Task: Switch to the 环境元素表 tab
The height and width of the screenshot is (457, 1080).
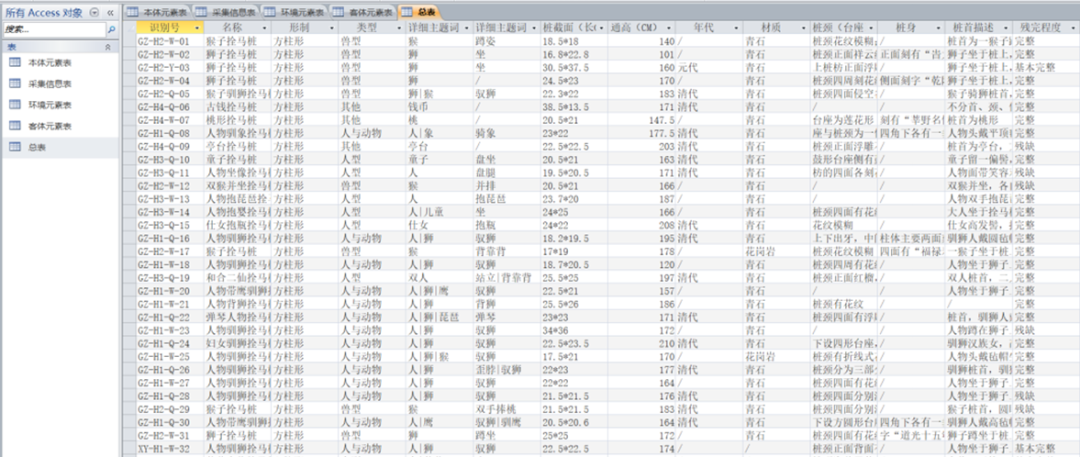Action: 299,11
